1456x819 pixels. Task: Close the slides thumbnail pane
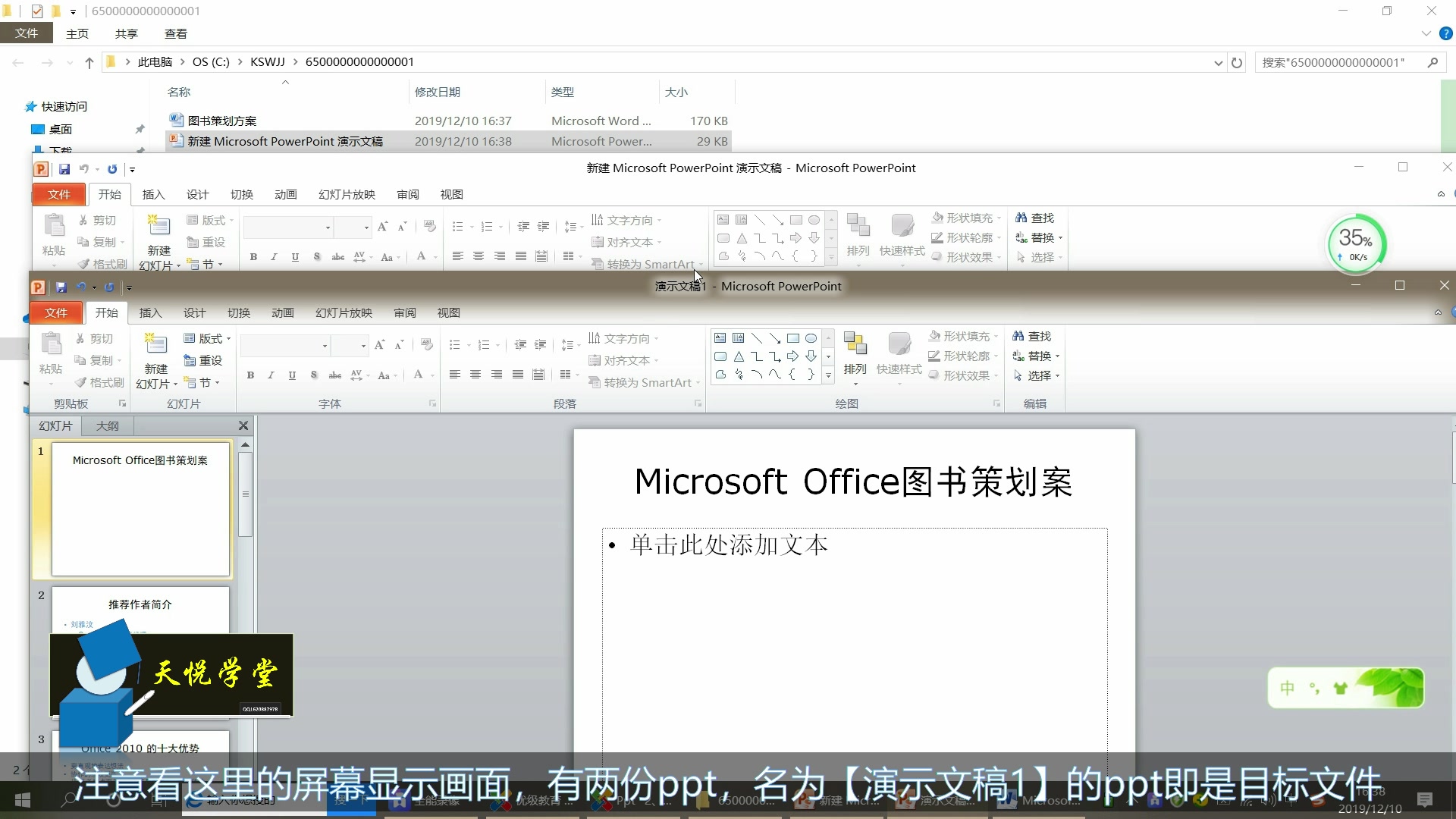pyautogui.click(x=243, y=425)
